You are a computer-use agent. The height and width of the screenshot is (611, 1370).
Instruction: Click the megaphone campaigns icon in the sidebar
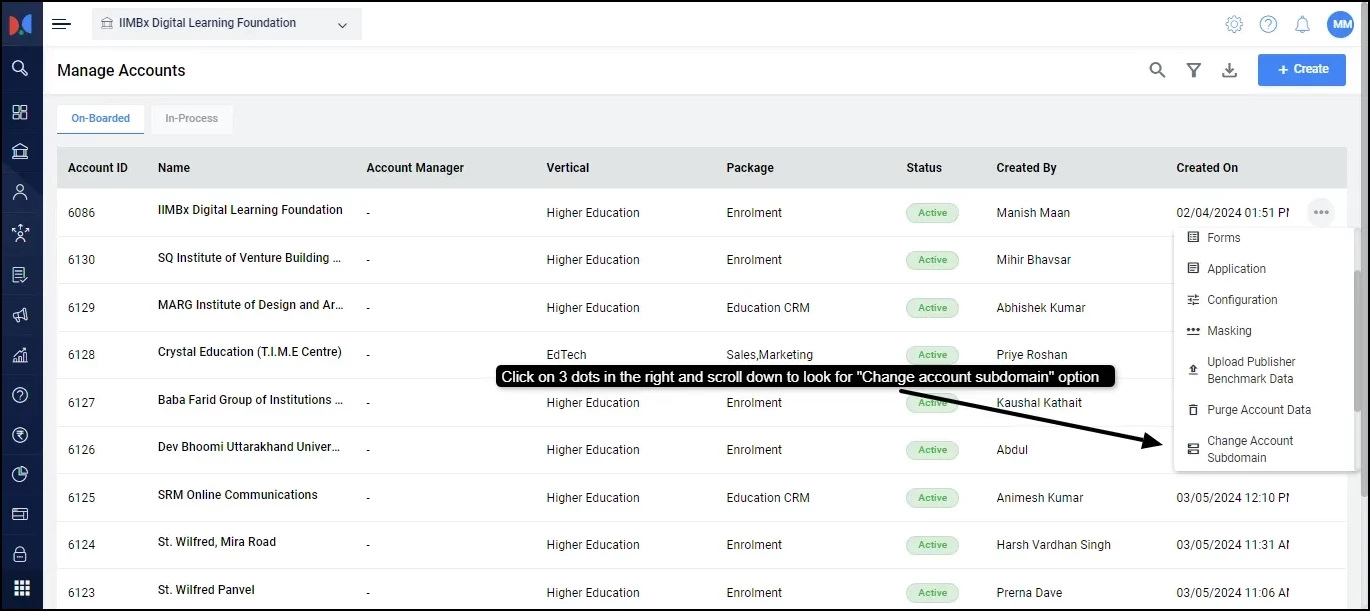[20, 315]
